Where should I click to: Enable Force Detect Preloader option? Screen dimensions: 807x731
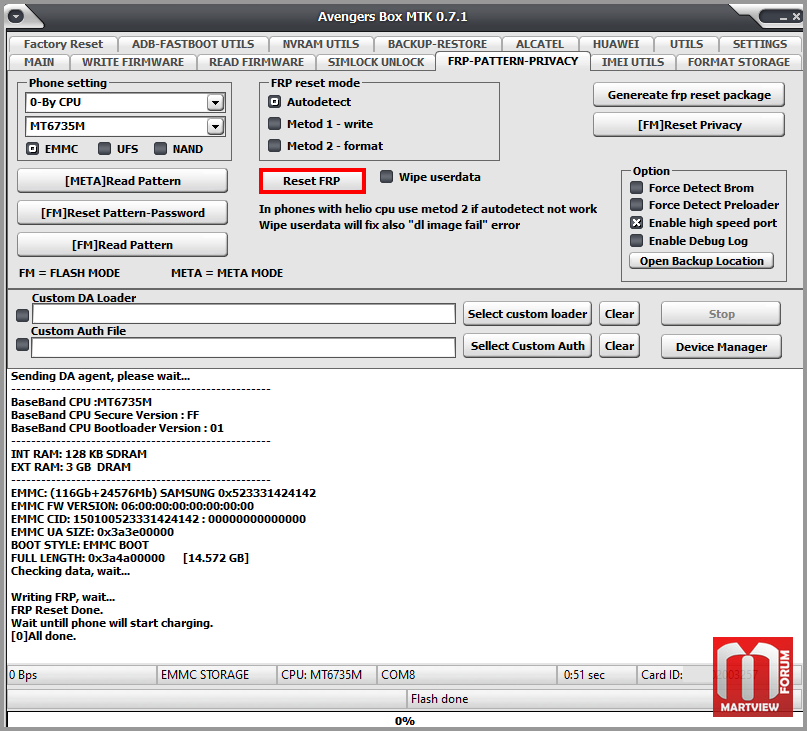click(x=637, y=205)
